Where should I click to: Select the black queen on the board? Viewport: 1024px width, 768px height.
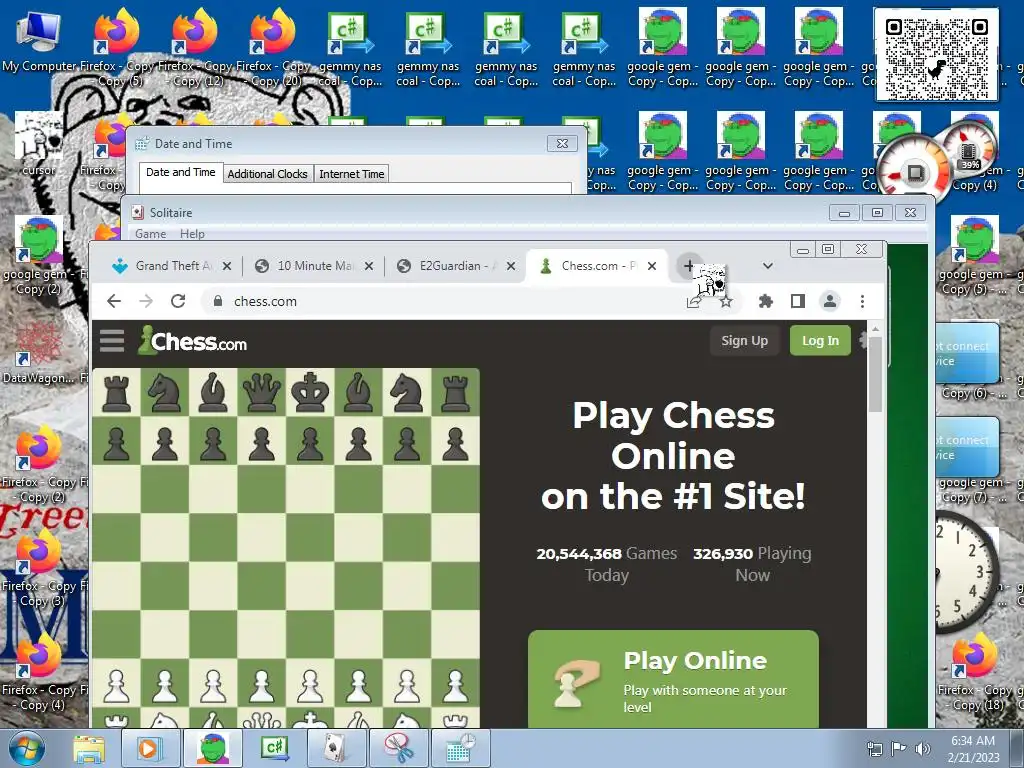[x=261, y=392]
